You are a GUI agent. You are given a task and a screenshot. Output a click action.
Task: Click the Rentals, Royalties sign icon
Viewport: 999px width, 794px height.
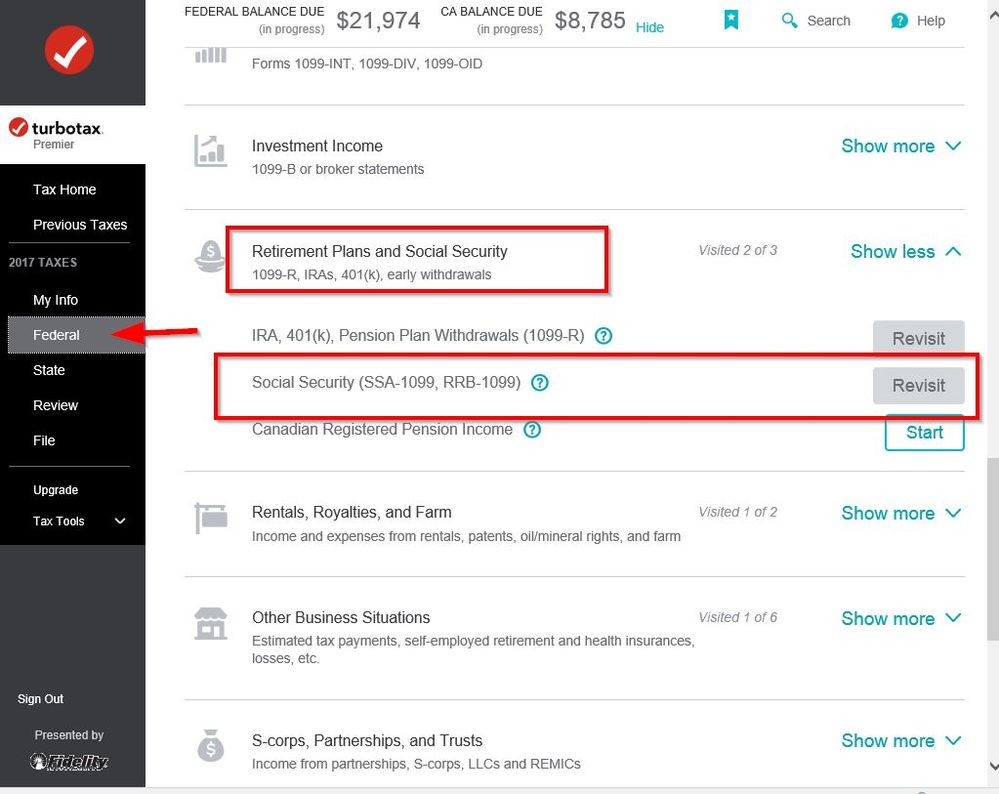(x=211, y=518)
